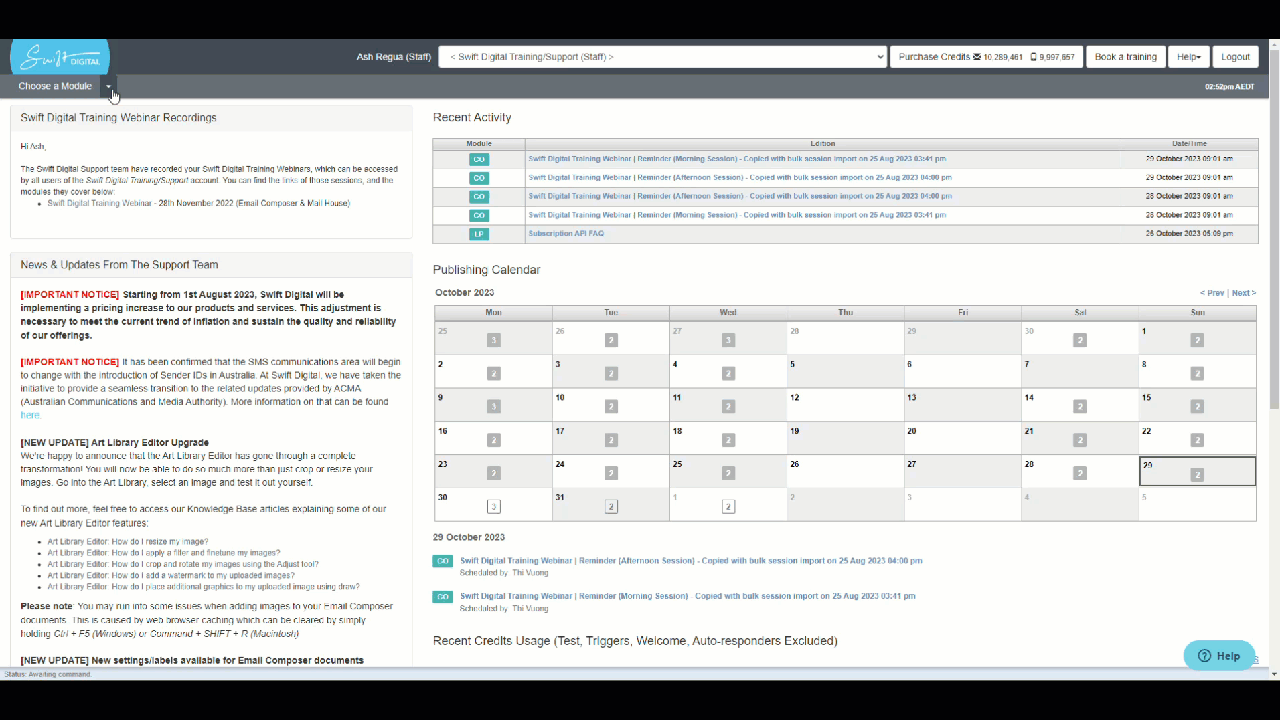Open event count badge on October 4
Viewport: 1280px width, 720px height.
(728, 374)
